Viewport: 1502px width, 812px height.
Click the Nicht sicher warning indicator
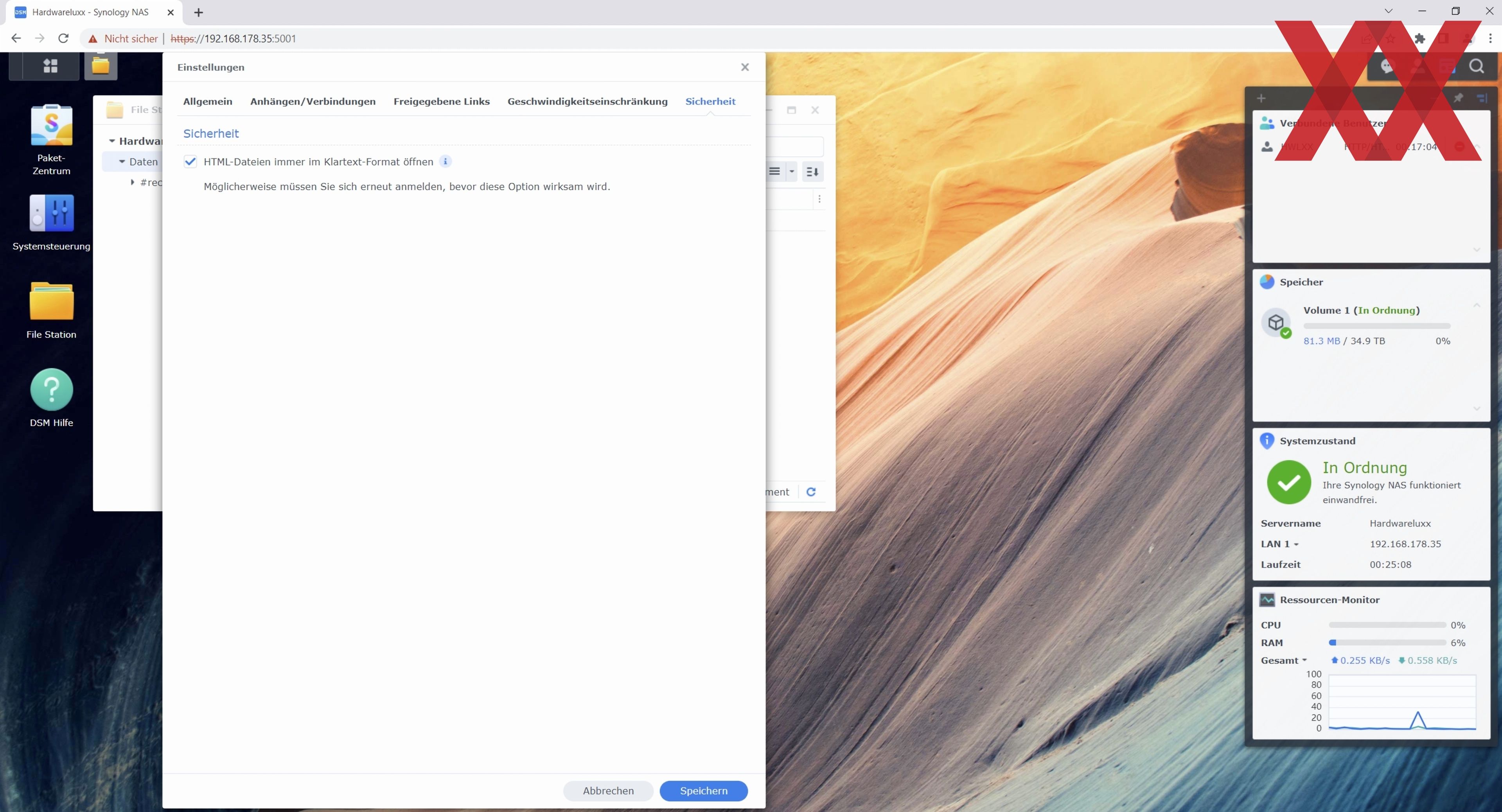point(123,38)
